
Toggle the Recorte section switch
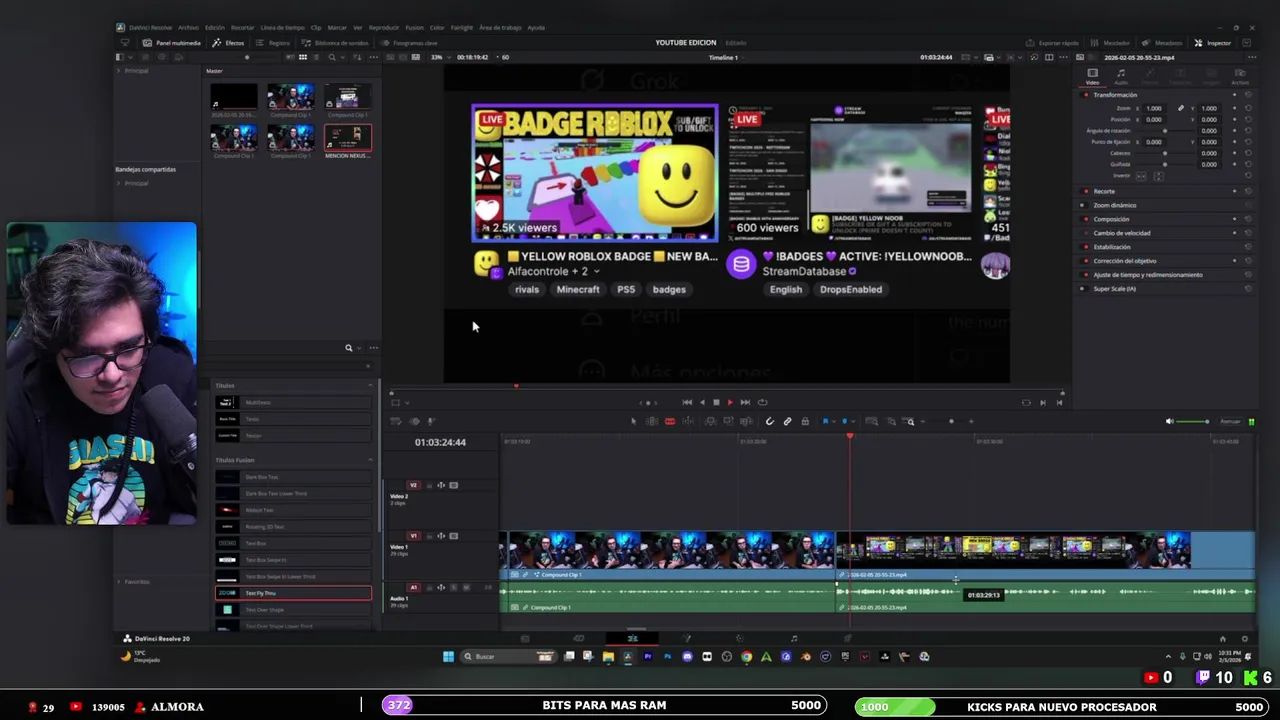pyautogui.click(x=1085, y=191)
